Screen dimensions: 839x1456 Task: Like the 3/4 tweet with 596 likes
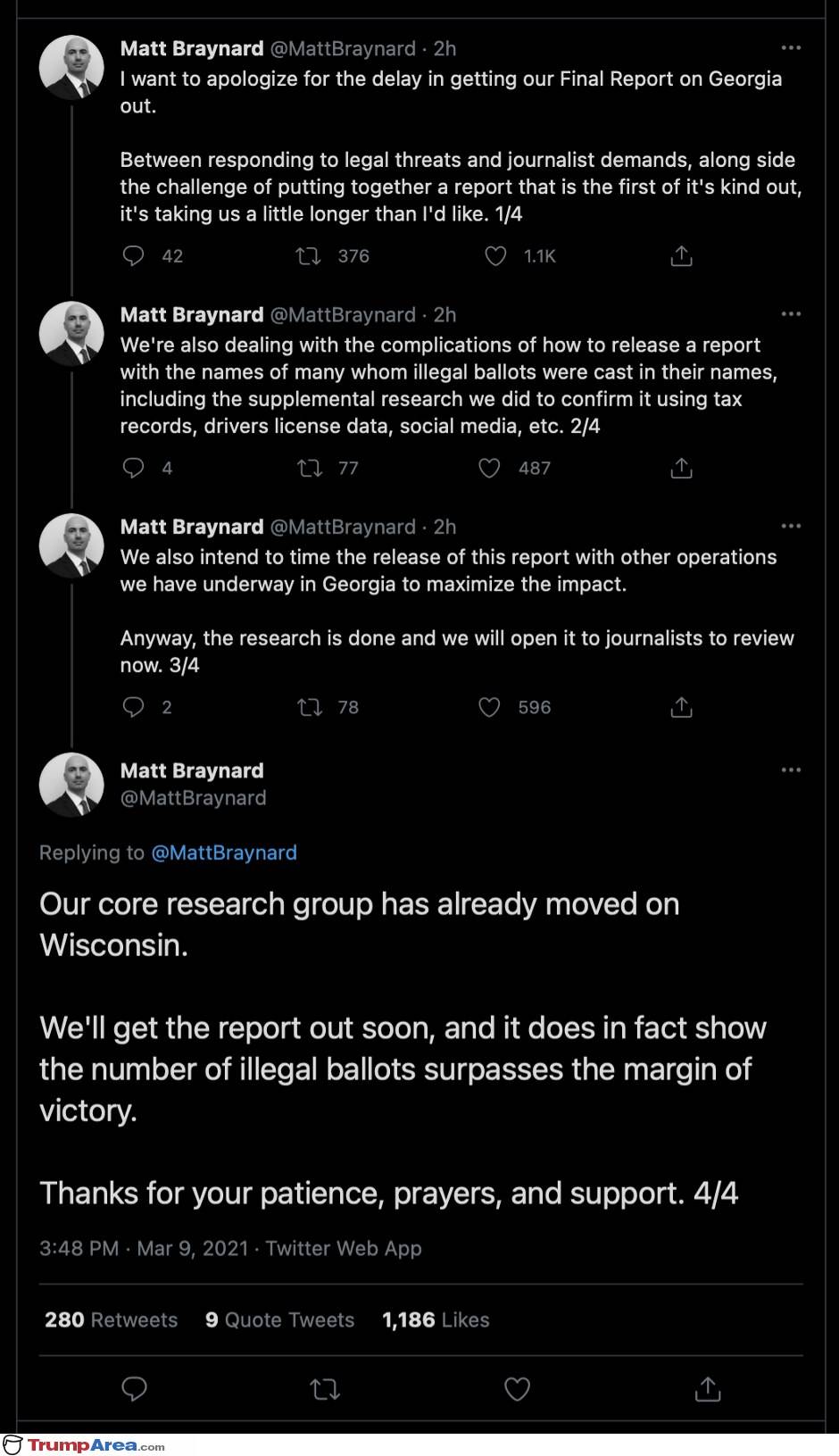pos(489,707)
